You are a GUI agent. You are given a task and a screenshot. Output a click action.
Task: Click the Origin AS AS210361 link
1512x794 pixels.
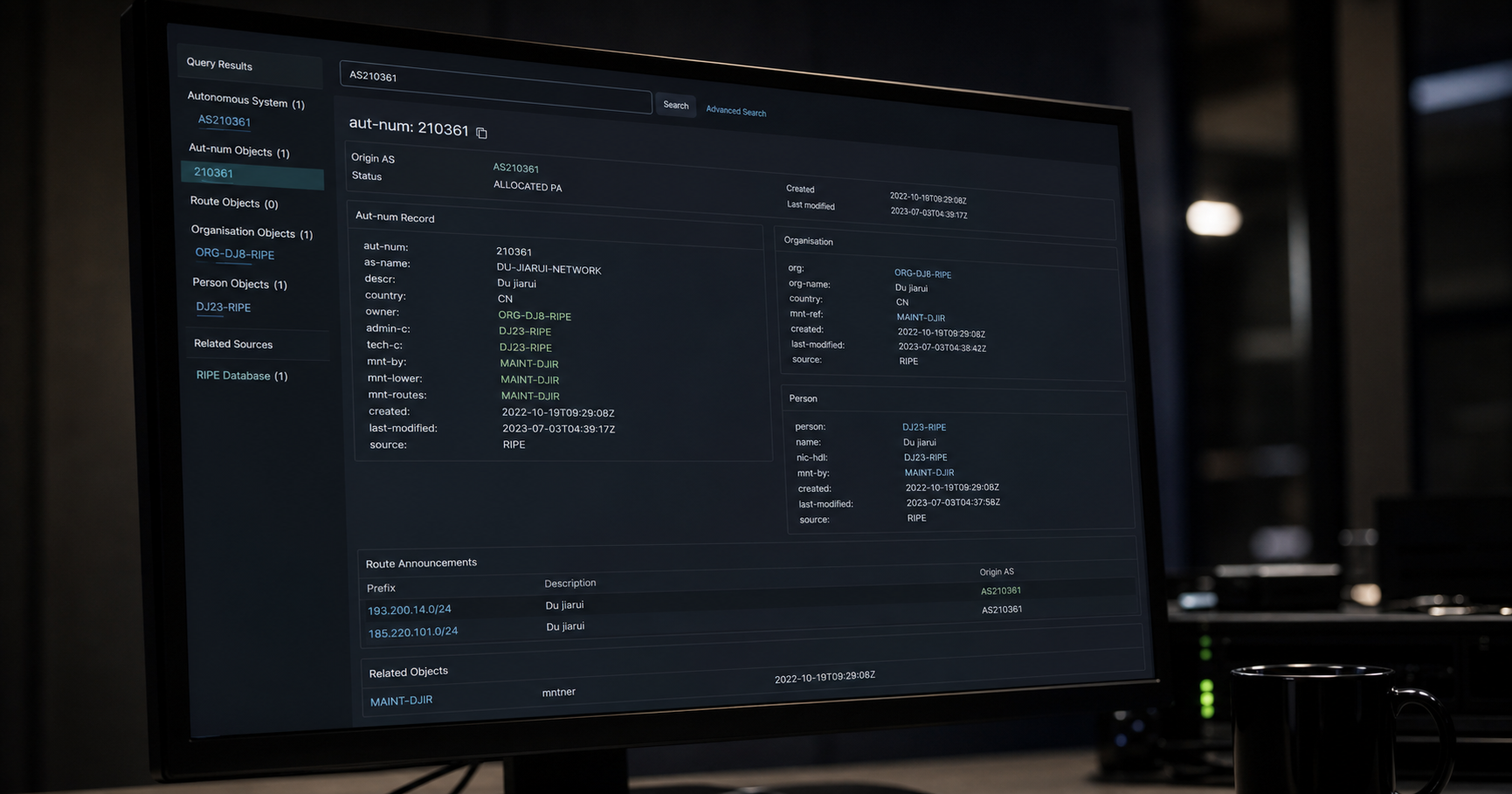click(515, 169)
